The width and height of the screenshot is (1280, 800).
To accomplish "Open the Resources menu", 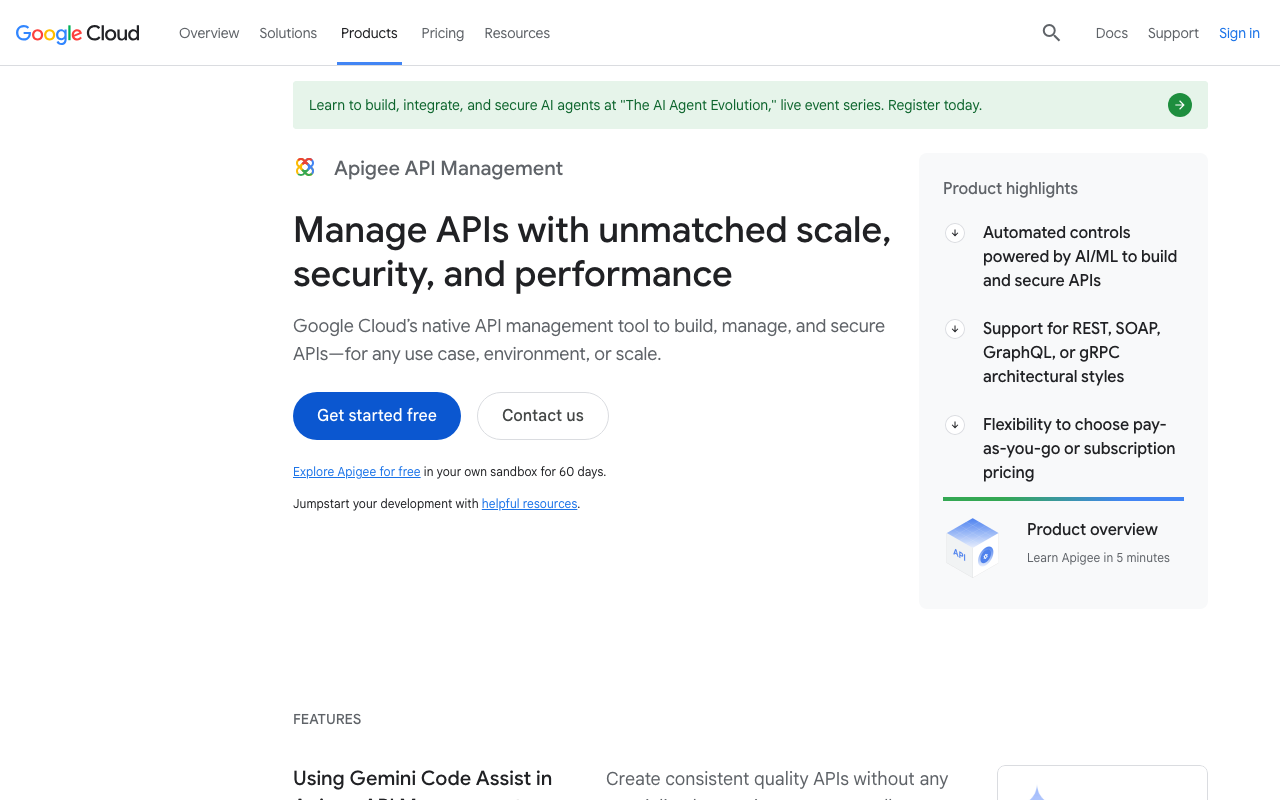I will point(517,33).
